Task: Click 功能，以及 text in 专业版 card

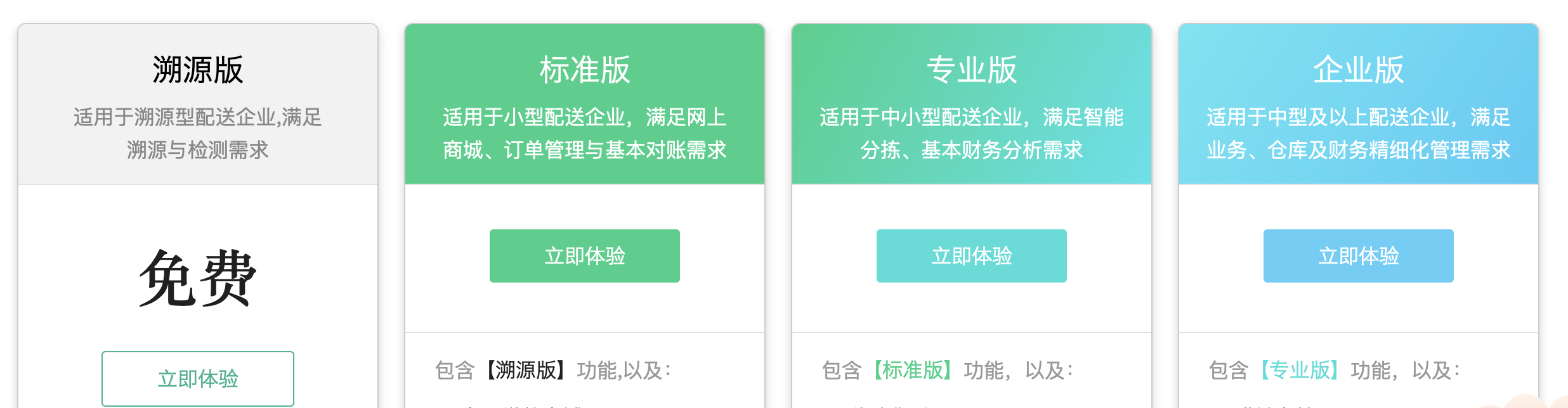Action: coord(1017,370)
